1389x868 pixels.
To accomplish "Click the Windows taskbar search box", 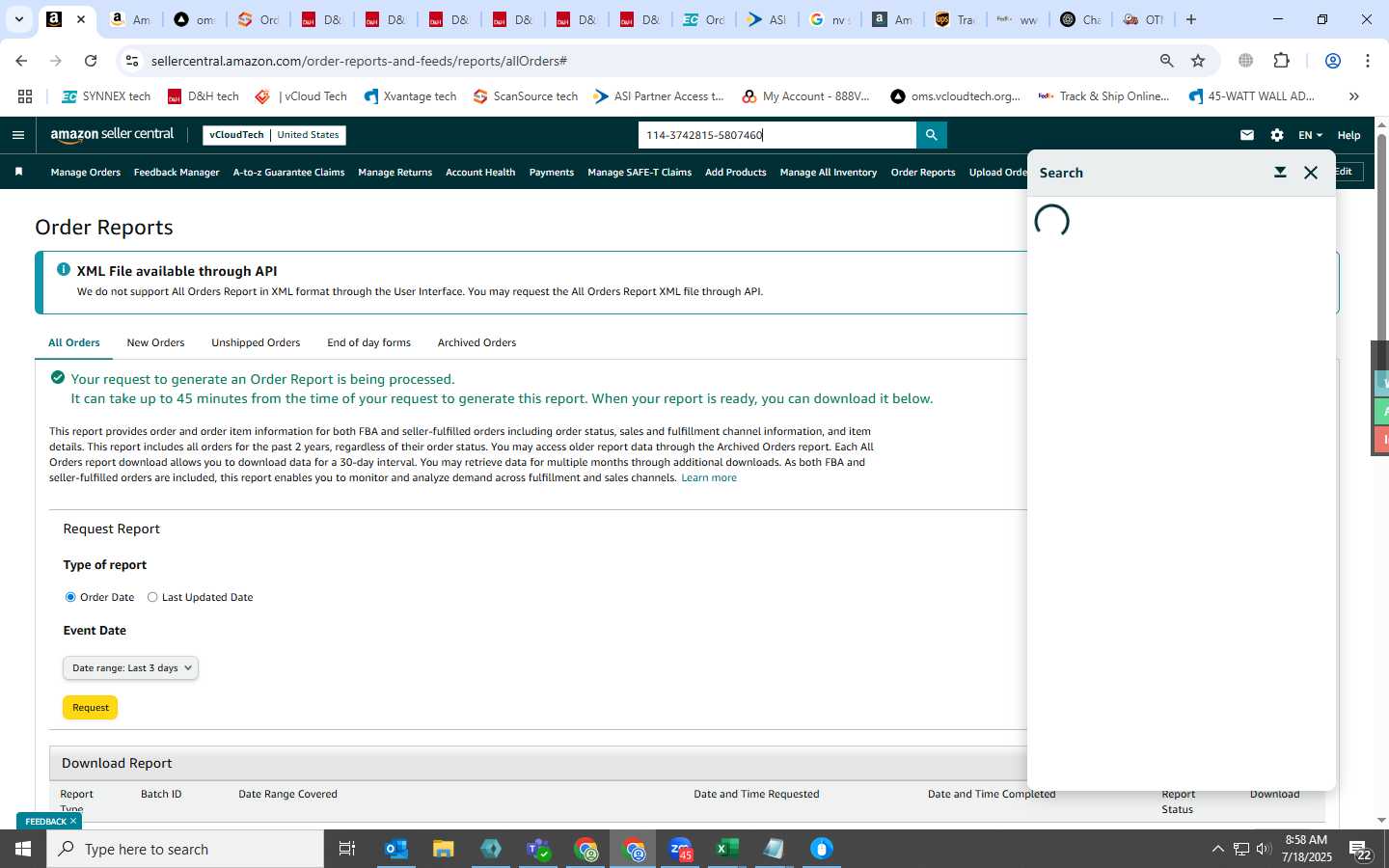I will [x=185, y=849].
